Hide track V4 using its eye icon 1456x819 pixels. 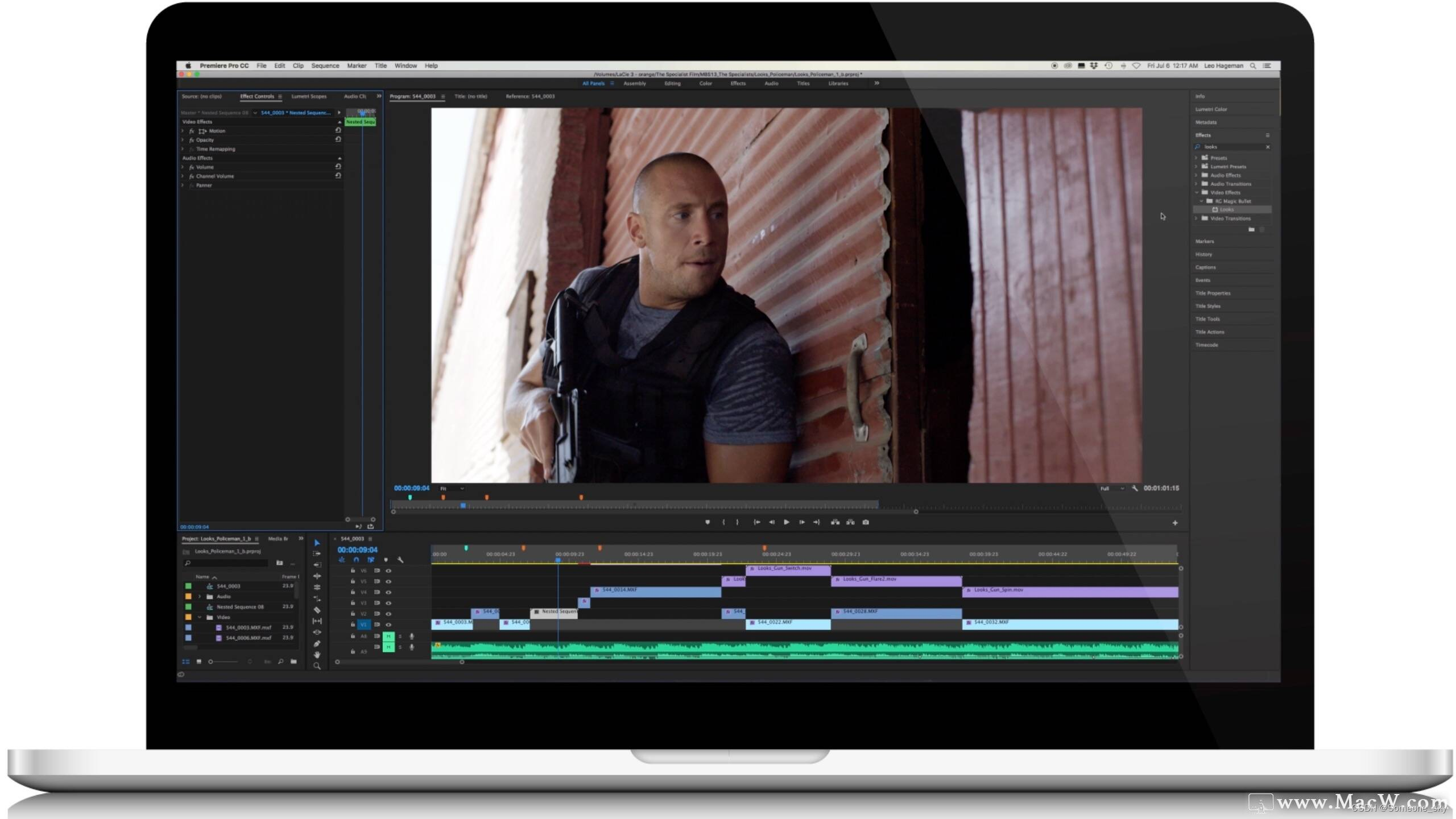[x=388, y=592]
